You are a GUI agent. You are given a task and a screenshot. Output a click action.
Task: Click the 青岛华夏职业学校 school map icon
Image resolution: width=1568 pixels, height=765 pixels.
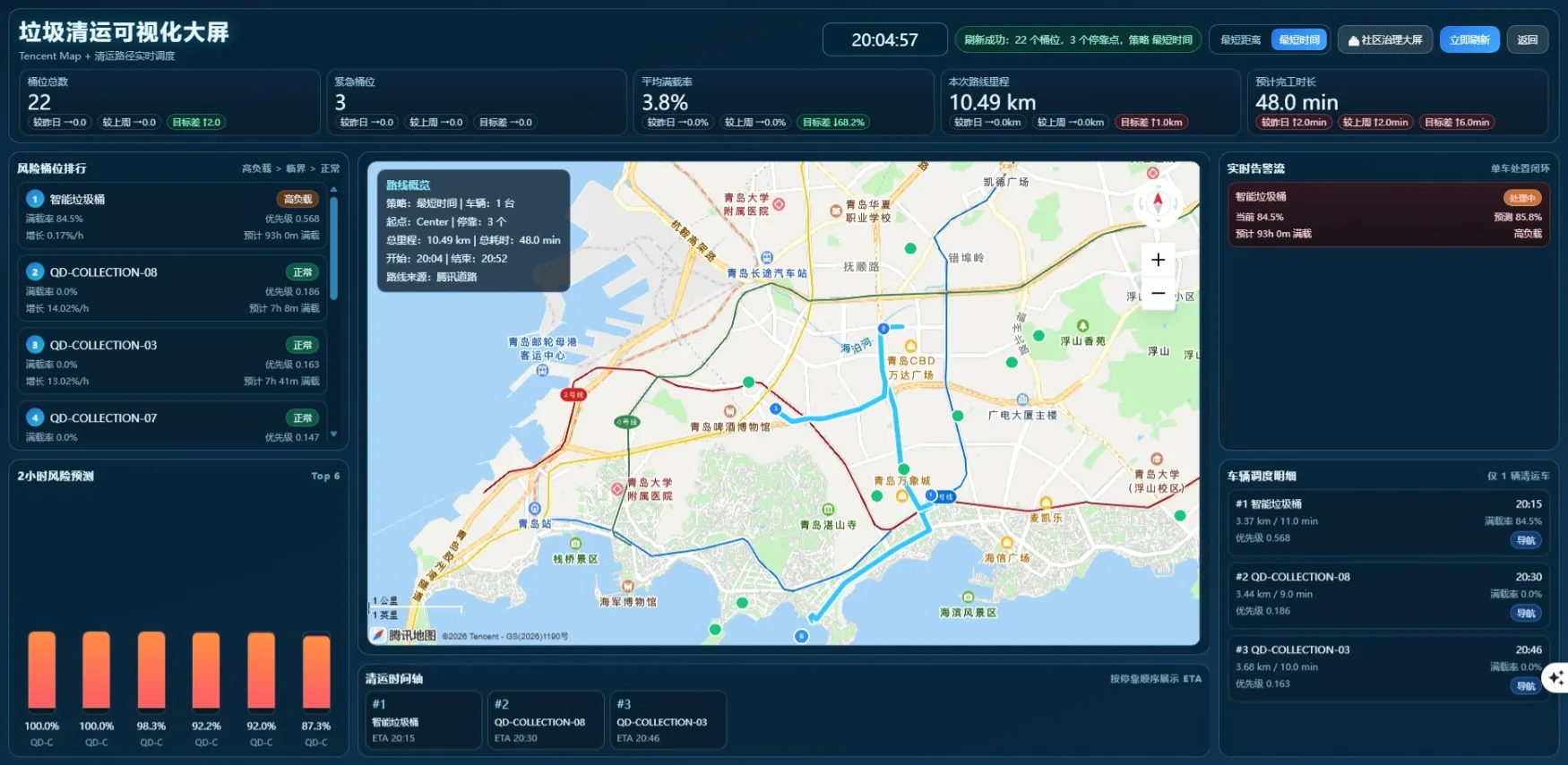click(836, 211)
